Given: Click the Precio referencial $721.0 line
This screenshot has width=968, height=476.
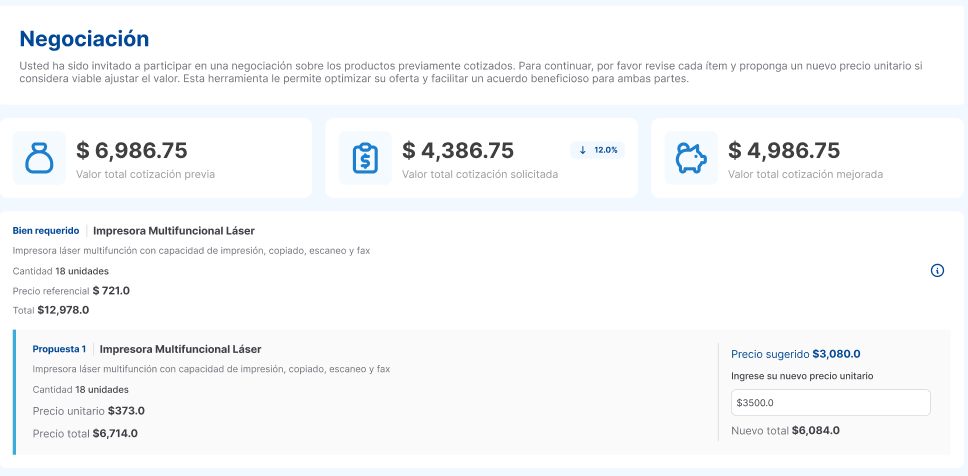Looking at the screenshot, I should click(71, 290).
